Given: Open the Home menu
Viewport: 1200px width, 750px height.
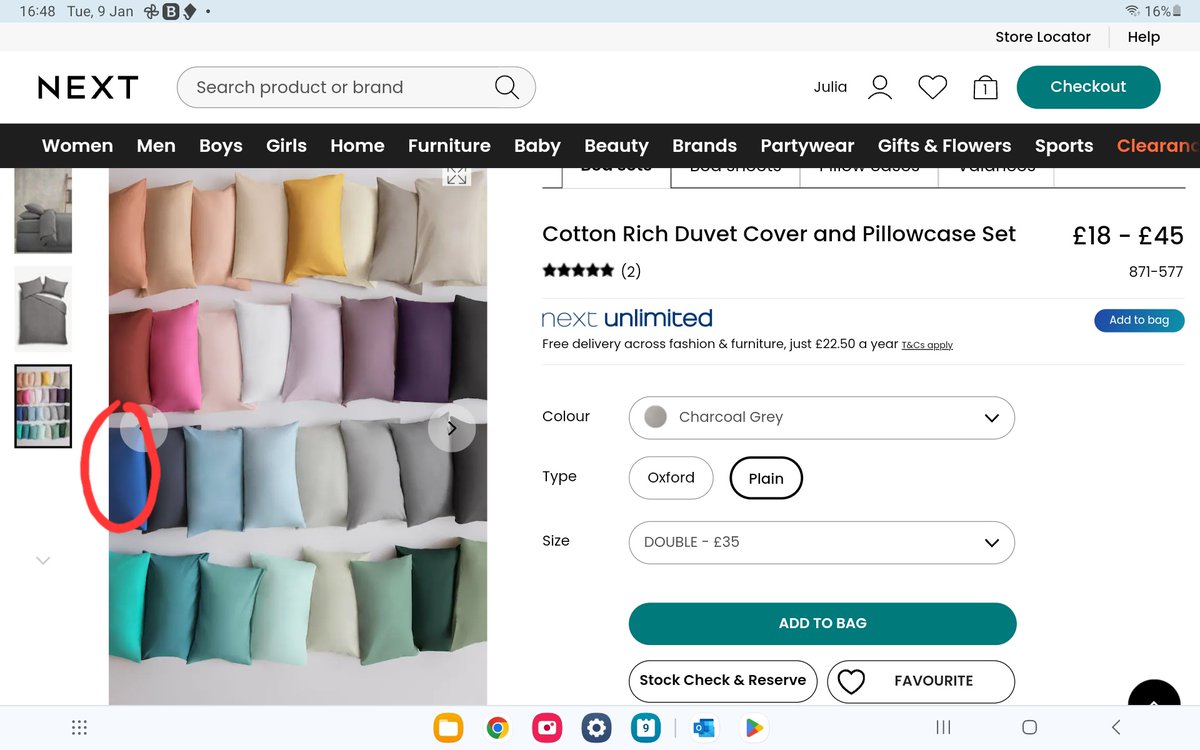Looking at the screenshot, I should pyautogui.click(x=357, y=146).
